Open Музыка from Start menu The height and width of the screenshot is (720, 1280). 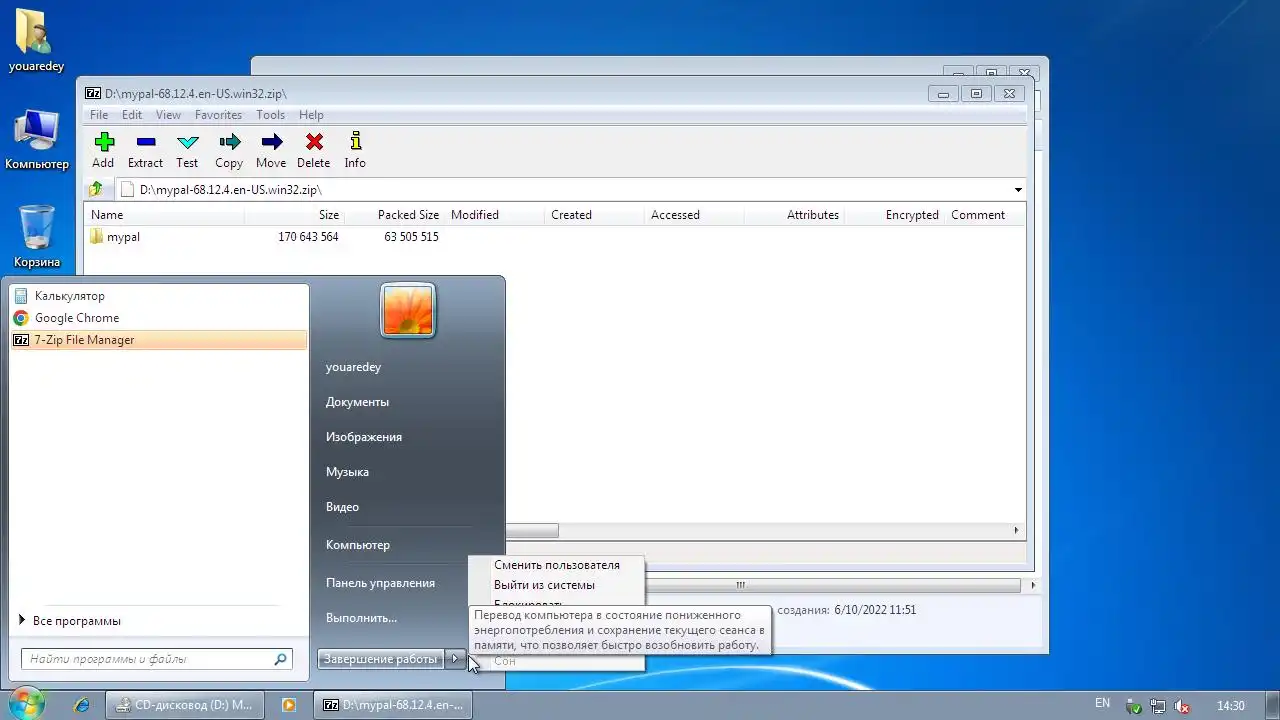click(347, 472)
